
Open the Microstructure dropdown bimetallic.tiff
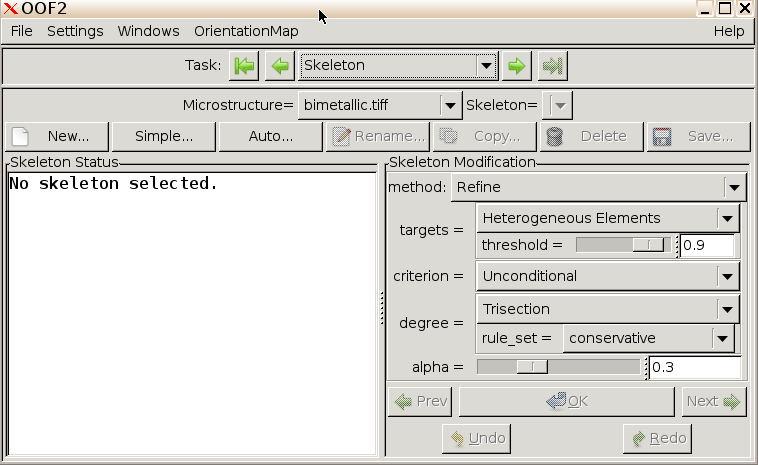[x=379, y=105]
